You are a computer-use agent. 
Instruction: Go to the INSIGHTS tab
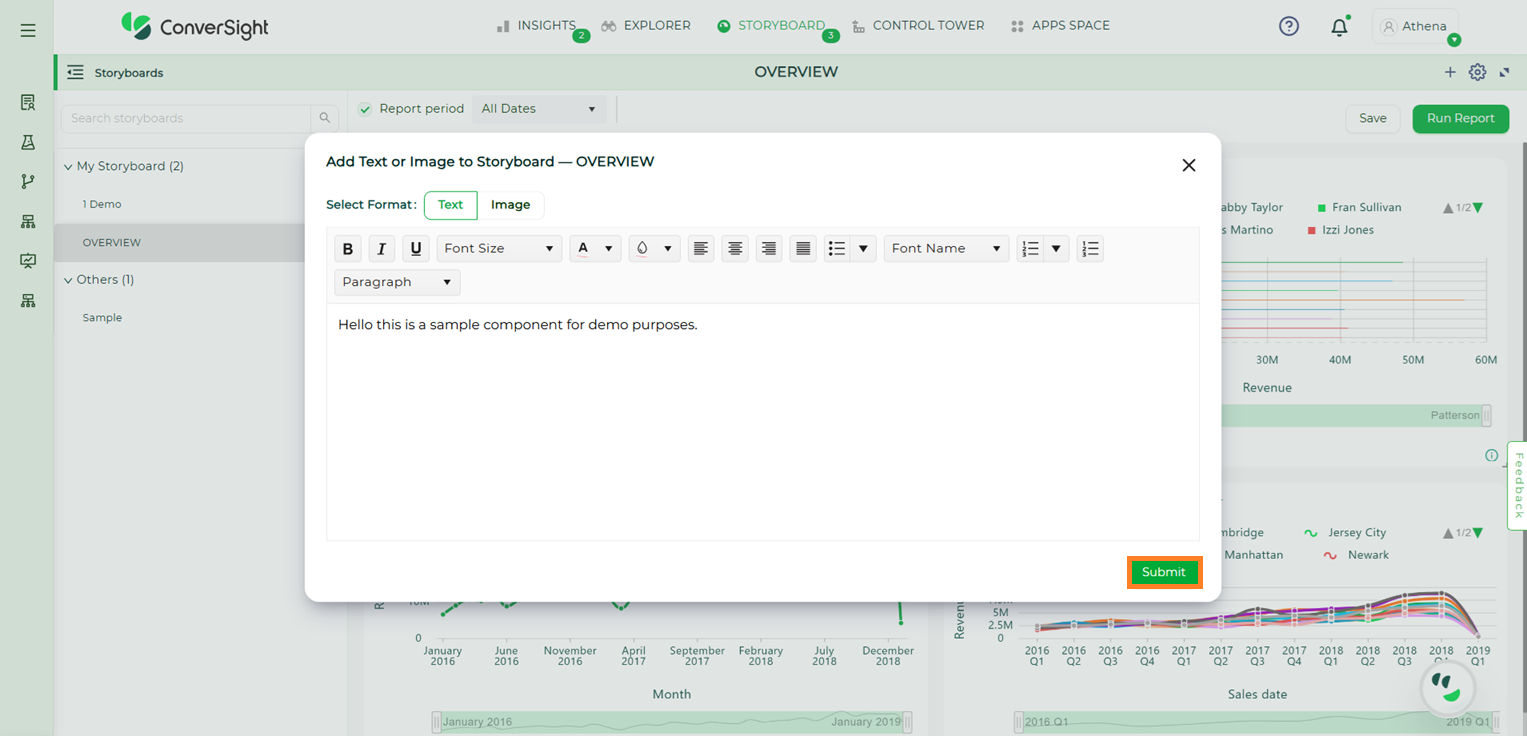(x=537, y=26)
